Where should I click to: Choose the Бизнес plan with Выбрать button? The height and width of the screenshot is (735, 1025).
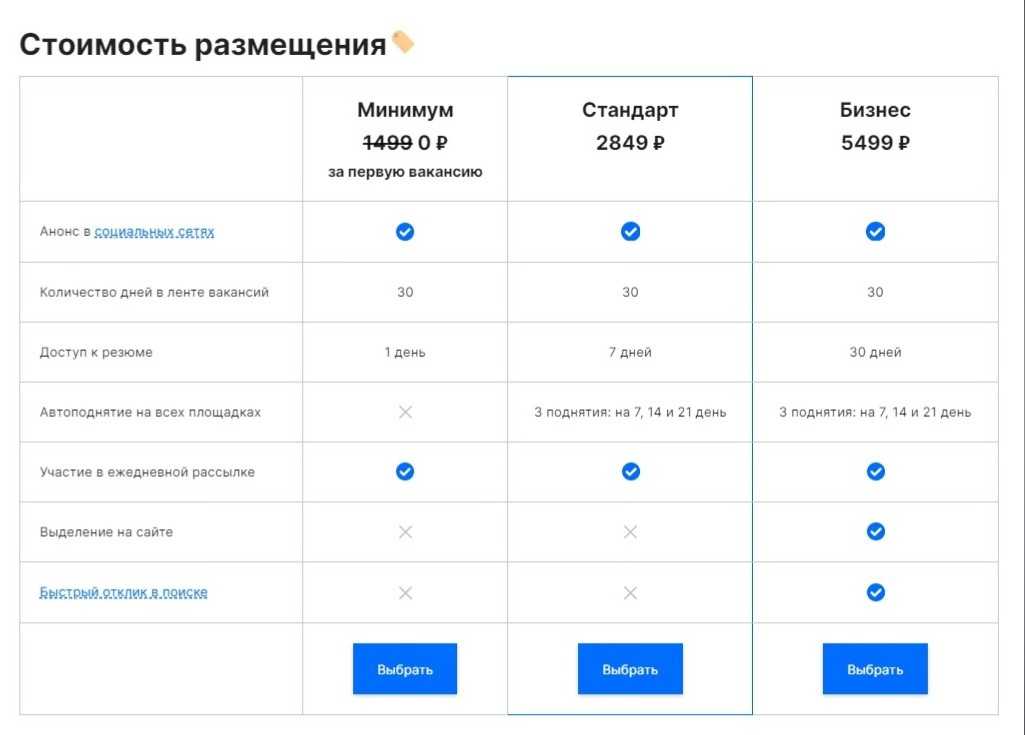[x=875, y=669]
